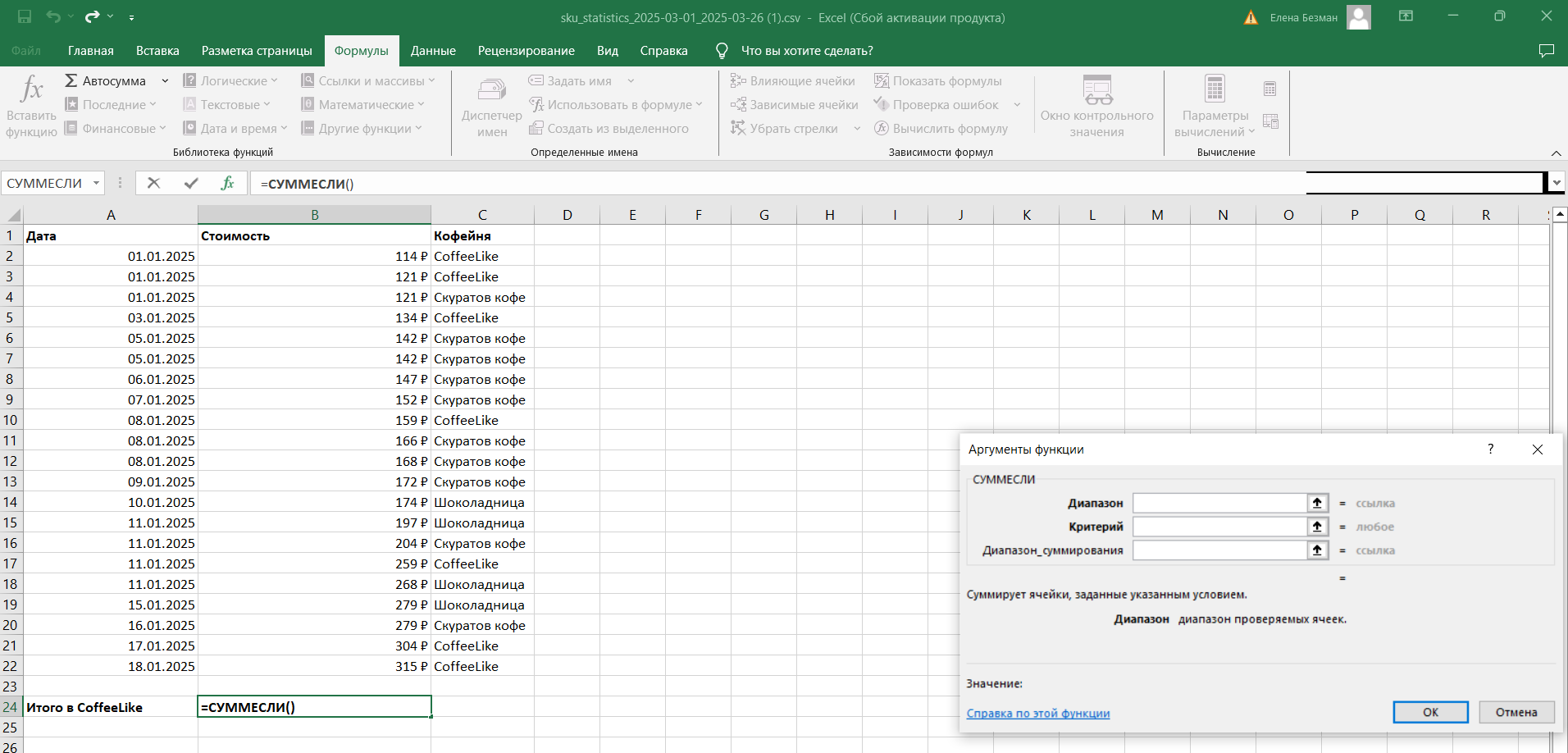Open the Главная ribbon tab
The image size is (1568, 753).
90,51
